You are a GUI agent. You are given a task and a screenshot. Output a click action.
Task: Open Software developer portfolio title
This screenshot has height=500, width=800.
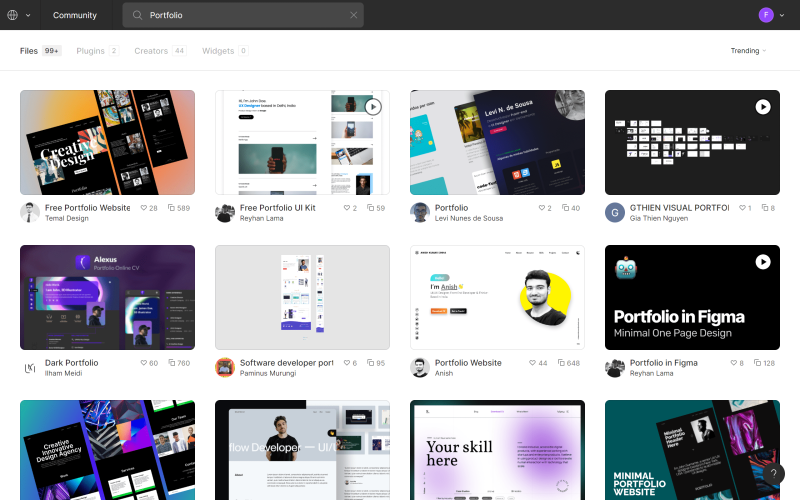(x=286, y=363)
